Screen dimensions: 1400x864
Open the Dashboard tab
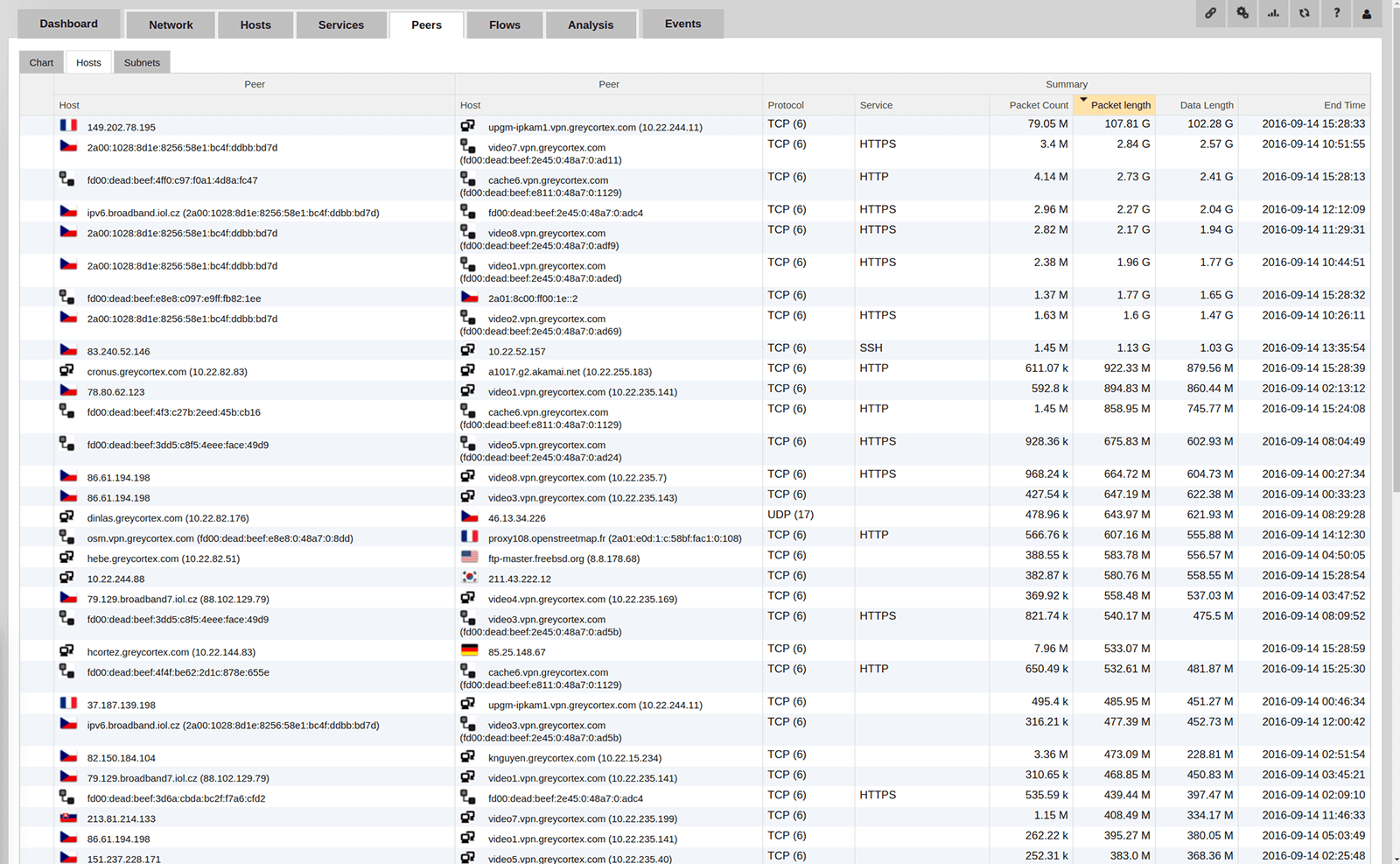tap(69, 24)
